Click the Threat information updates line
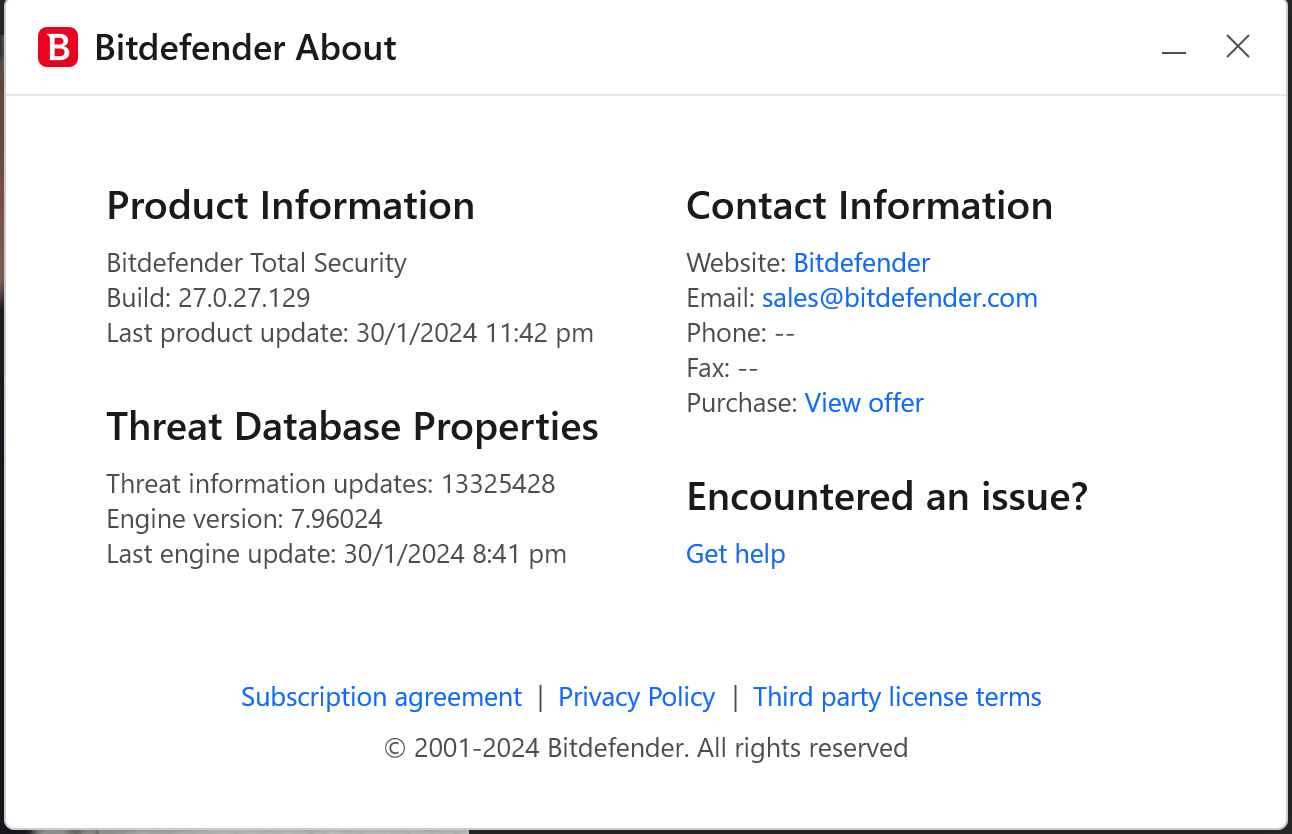This screenshot has width=1292, height=834. click(330, 484)
